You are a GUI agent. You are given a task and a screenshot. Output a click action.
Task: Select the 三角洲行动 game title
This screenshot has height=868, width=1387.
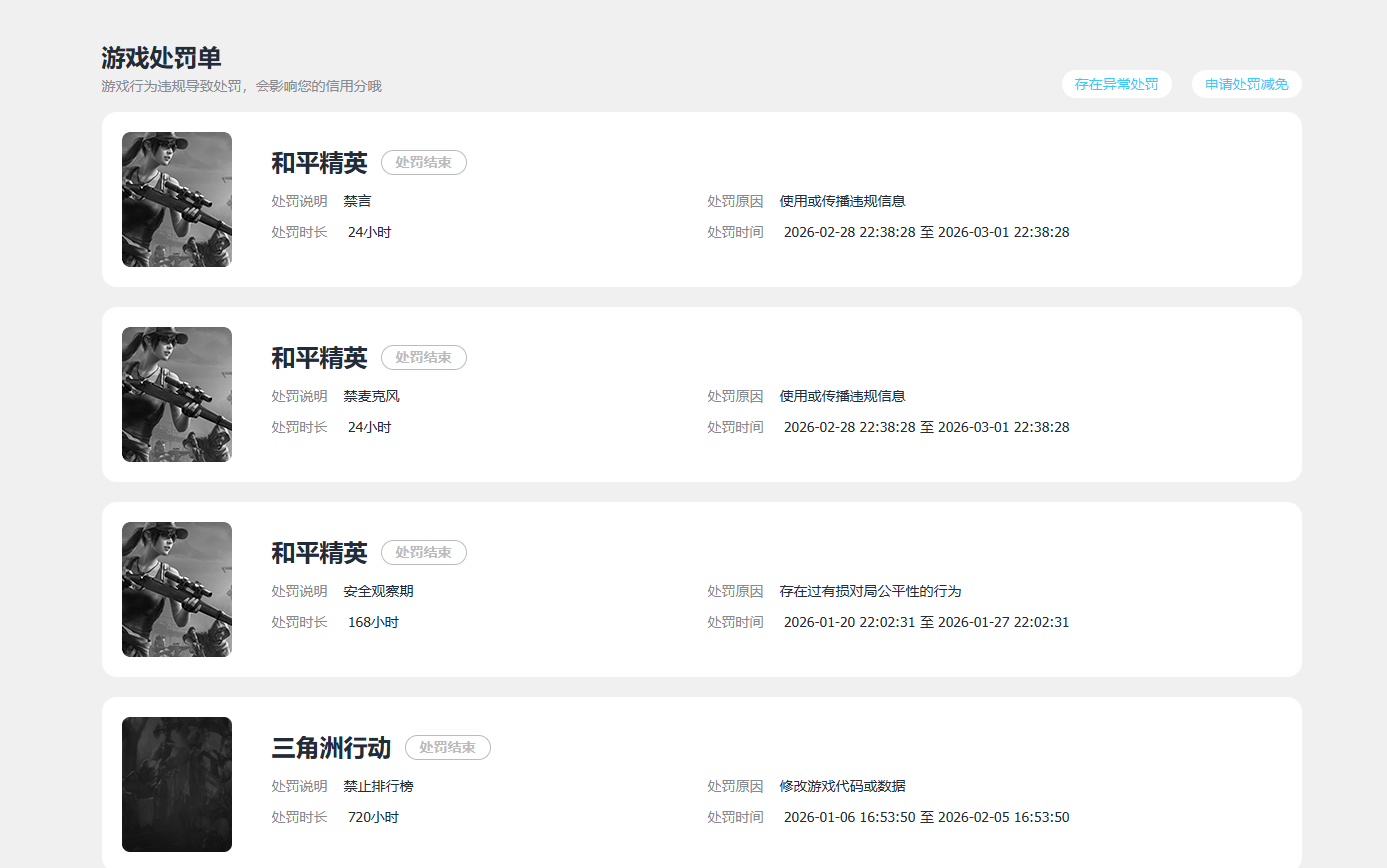(331, 747)
